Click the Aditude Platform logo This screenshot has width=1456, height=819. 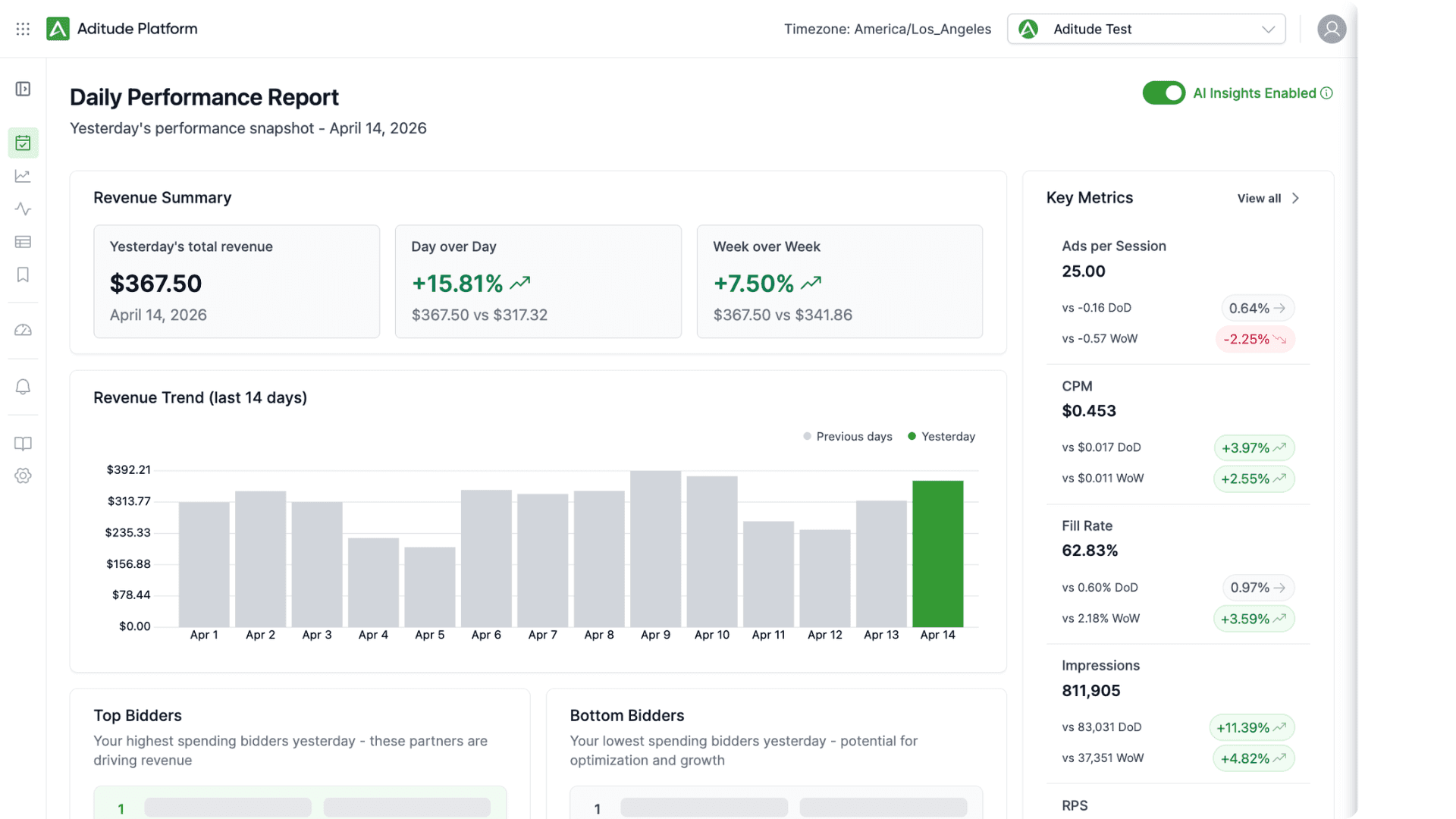click(58, 29)
